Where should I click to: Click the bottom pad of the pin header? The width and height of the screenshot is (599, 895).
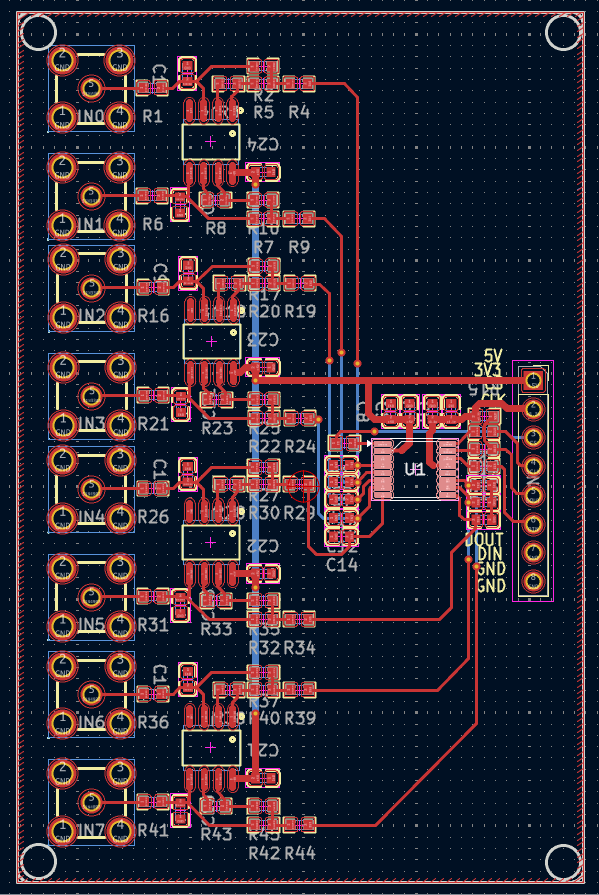coord(533,581)
